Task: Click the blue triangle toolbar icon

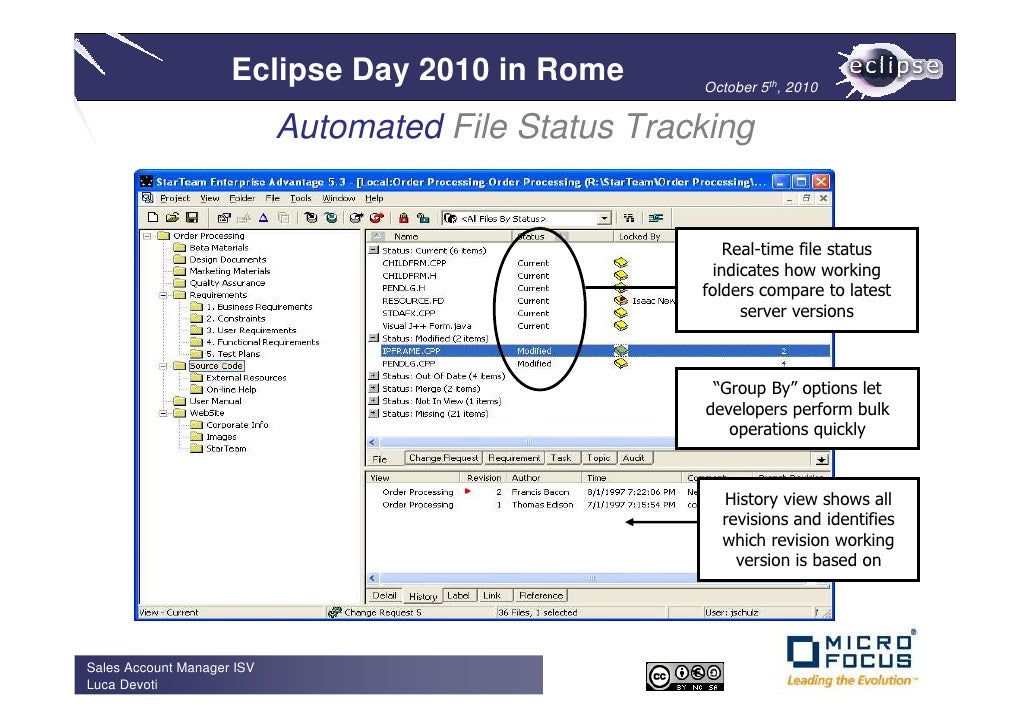Action: (x=263, y=217)
